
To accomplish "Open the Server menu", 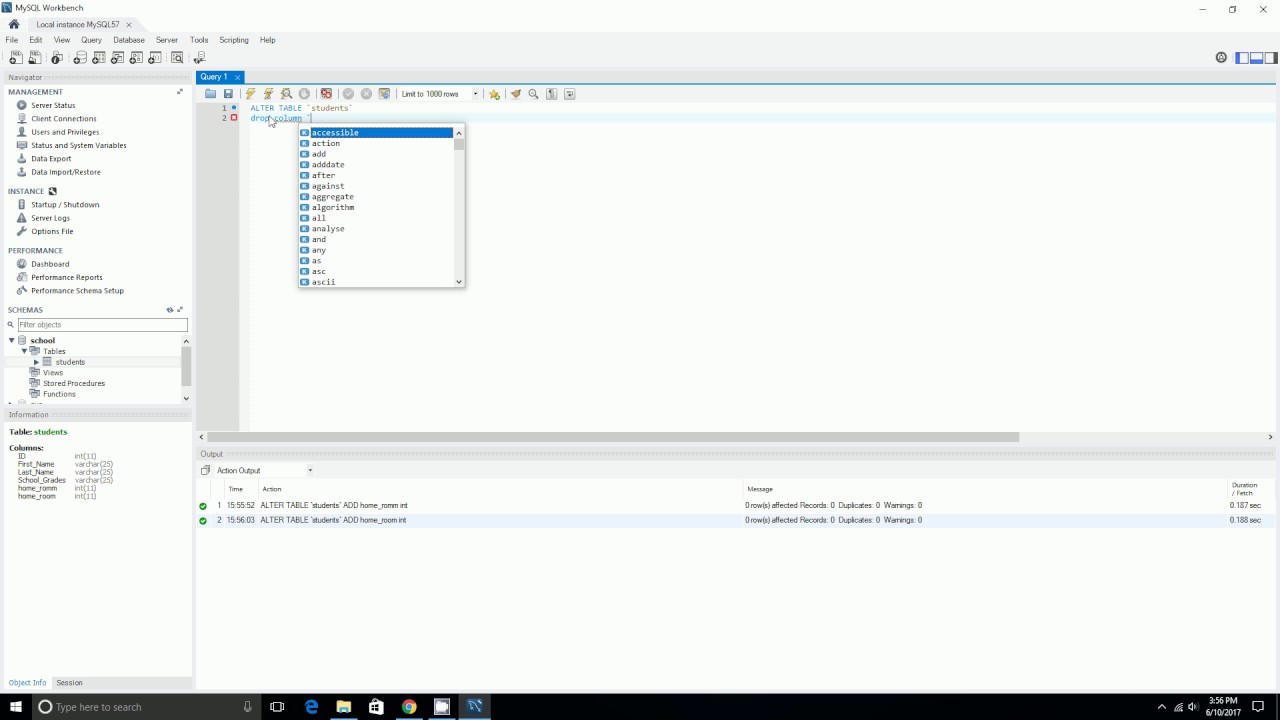I will pyautogui.click(x=167, y=40).
